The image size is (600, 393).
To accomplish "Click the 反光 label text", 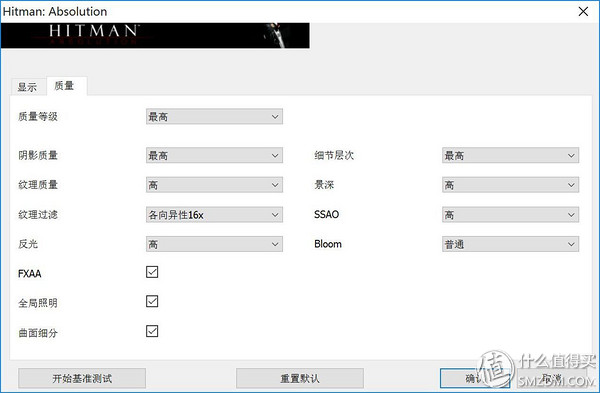I will click(x=28, y=244).
